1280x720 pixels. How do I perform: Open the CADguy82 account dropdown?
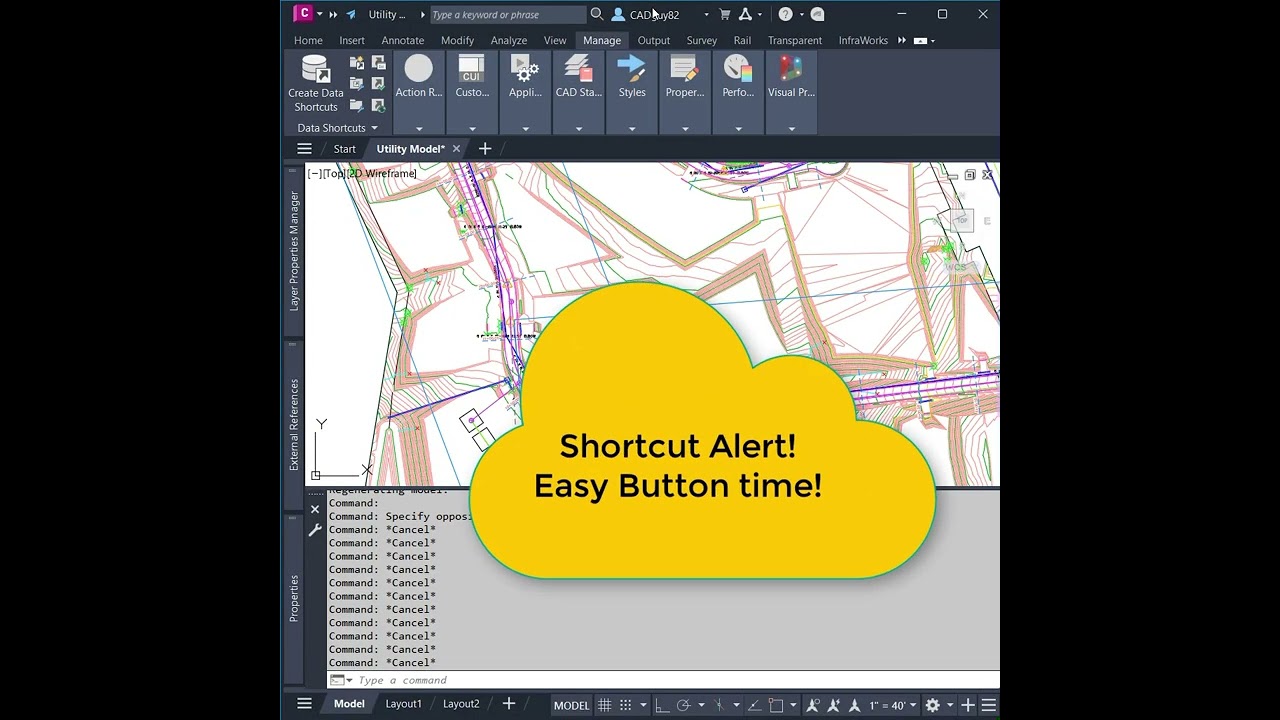coord(706,14)
